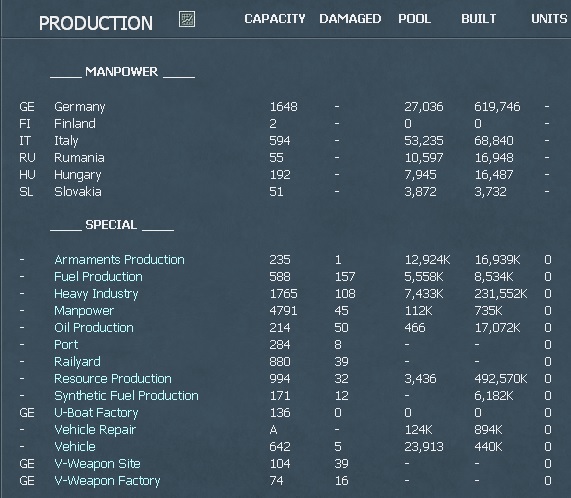Click the POOL column header
The width and height of the screenshot is (571, 498).
coord(414,19)
